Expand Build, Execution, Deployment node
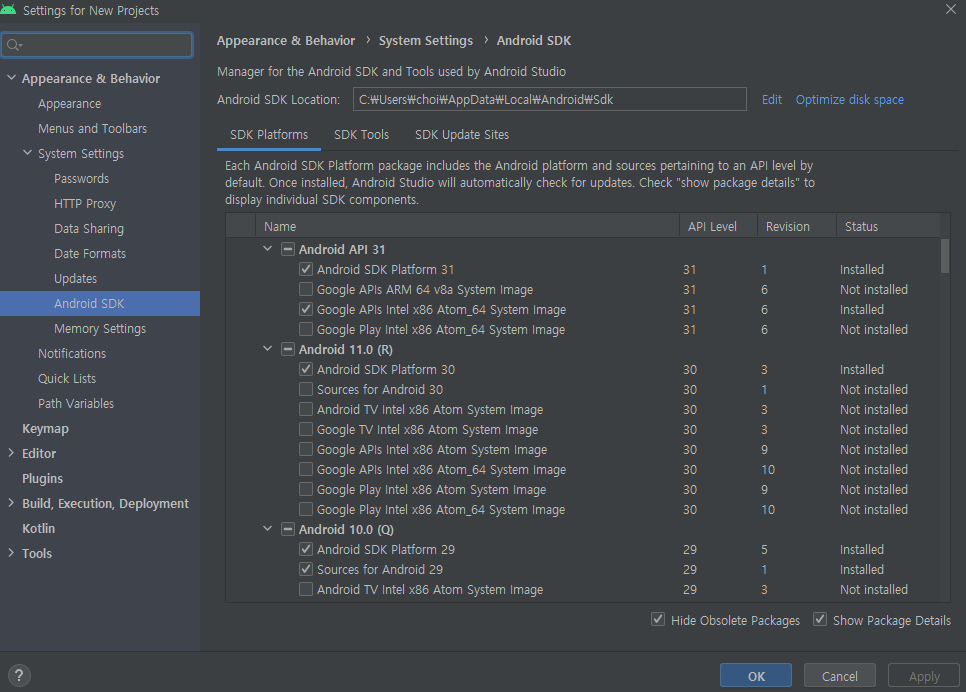 [x=11, y=503]
